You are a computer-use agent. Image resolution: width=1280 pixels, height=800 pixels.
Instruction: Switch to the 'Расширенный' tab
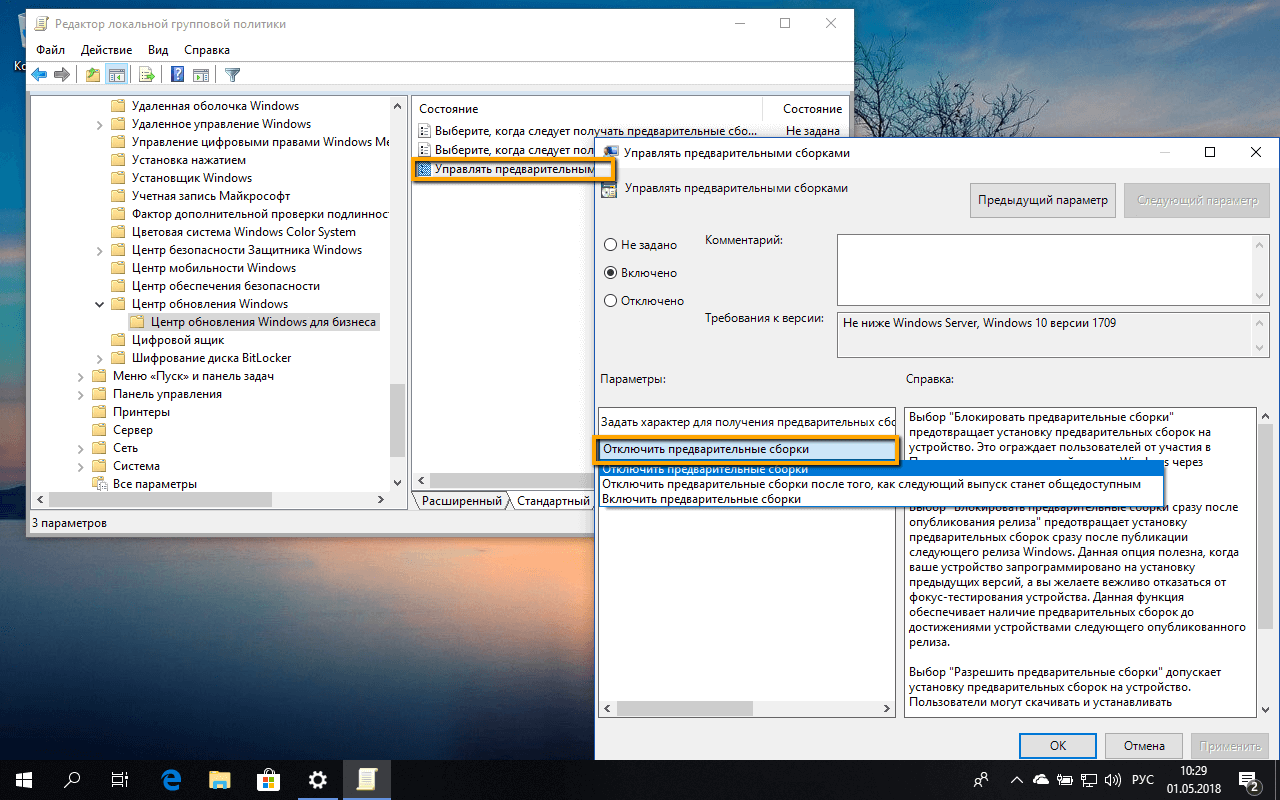[x=461, y=501]
